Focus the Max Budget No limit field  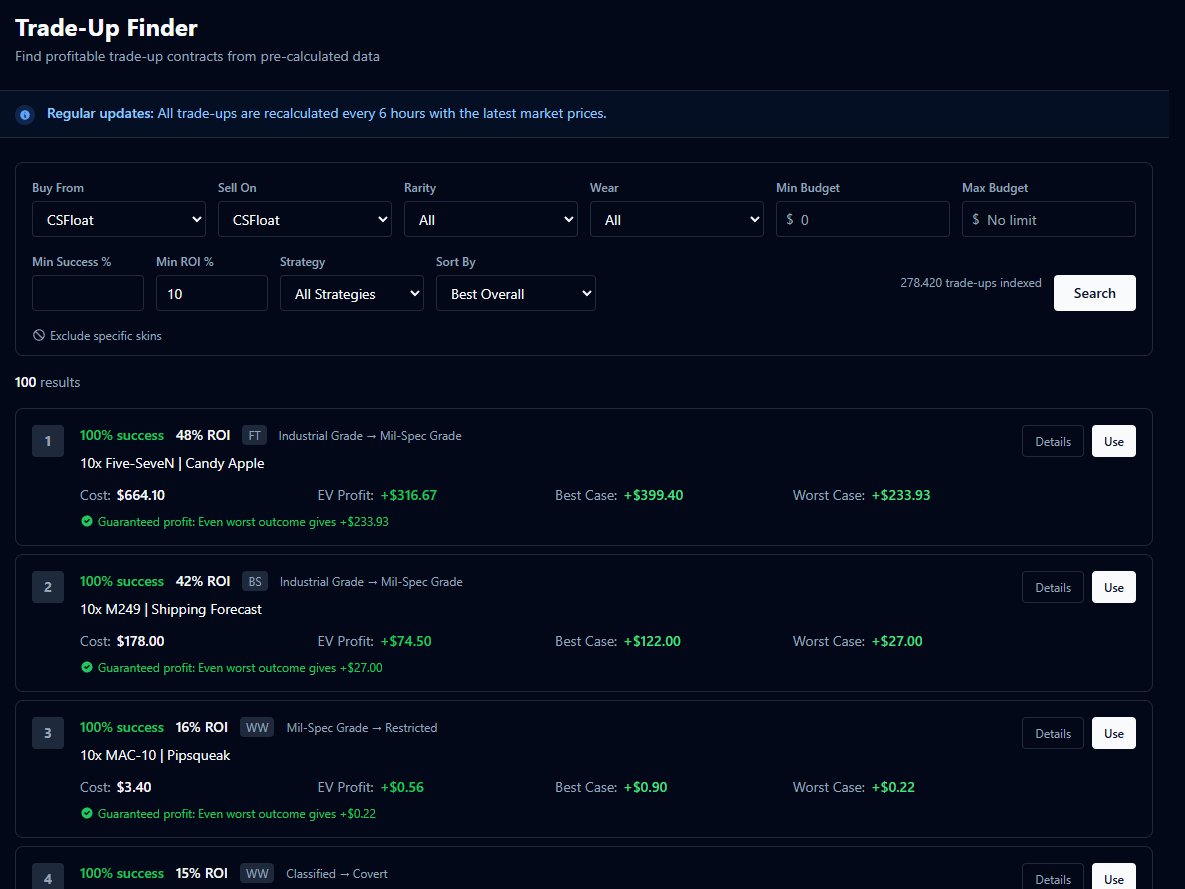(x=1048, y=219)
